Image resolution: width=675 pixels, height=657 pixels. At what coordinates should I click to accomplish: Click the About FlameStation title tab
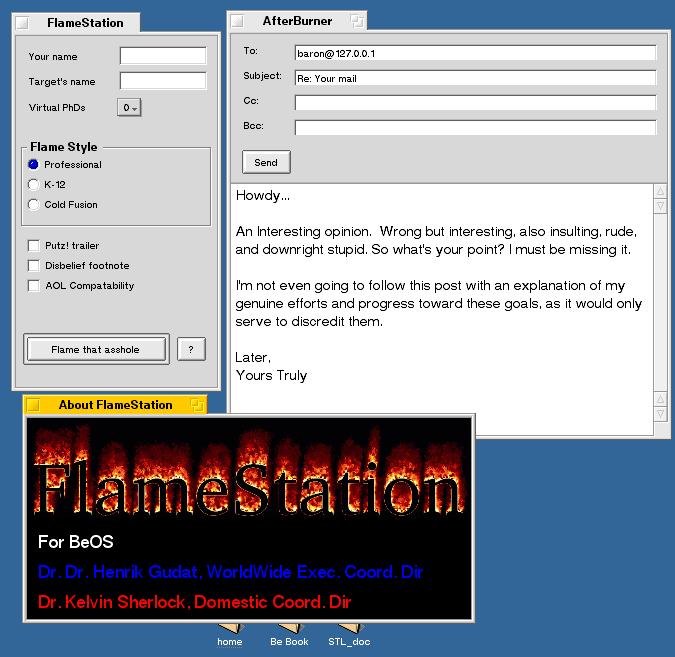(x=115, y=405)
